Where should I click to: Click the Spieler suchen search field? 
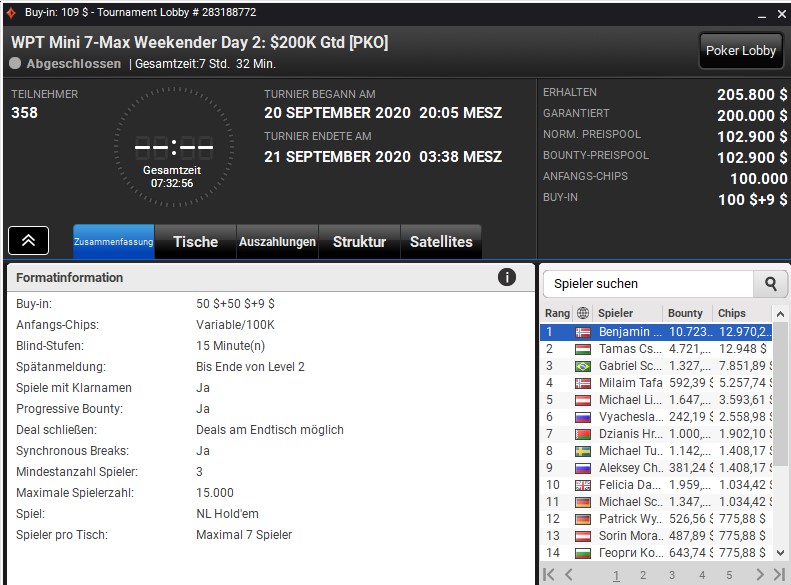[648, 284]
